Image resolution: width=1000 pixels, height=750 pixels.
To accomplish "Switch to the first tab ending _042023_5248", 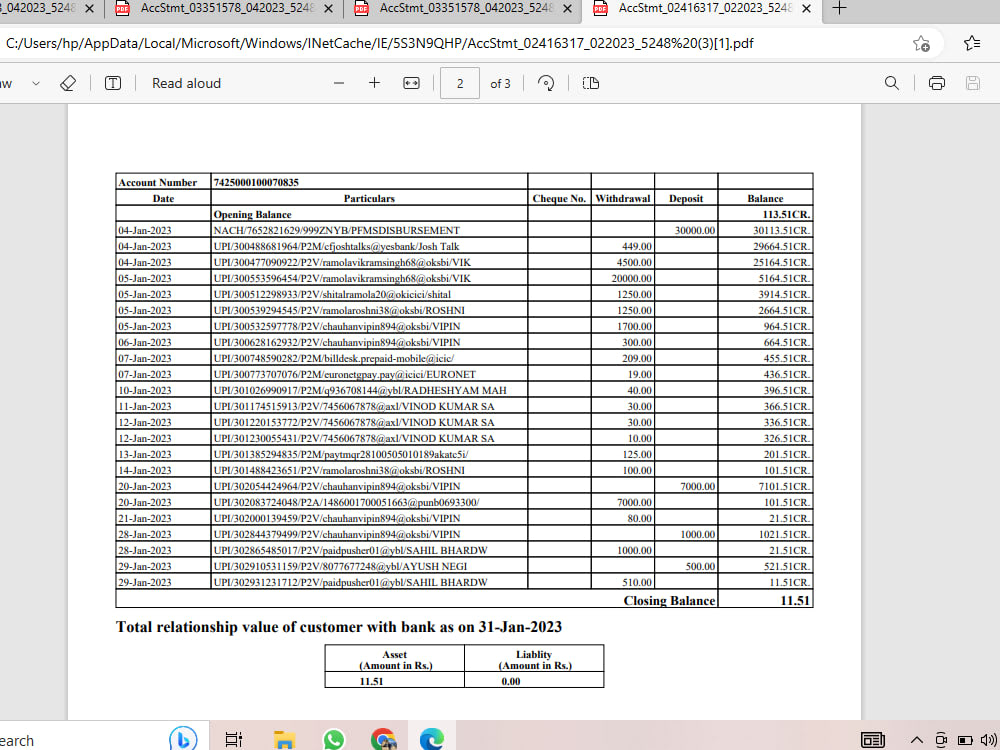I will point(40,8).
